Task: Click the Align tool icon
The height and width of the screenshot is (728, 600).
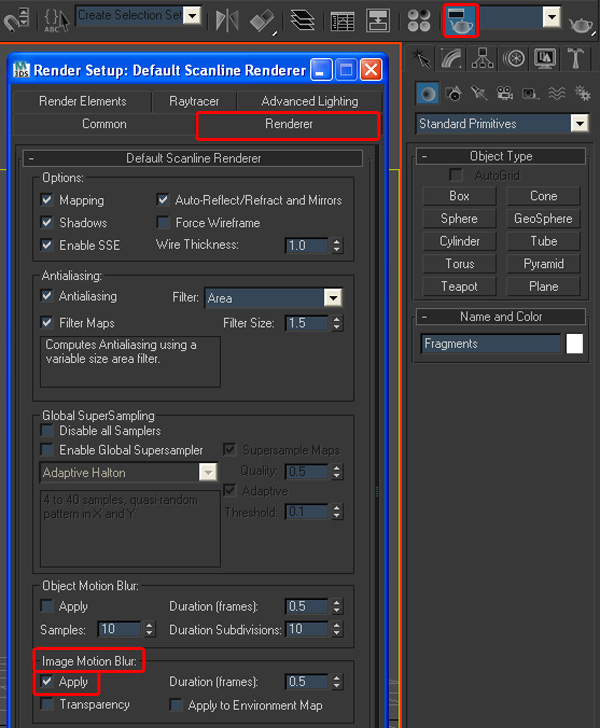Action: point(262,21)
